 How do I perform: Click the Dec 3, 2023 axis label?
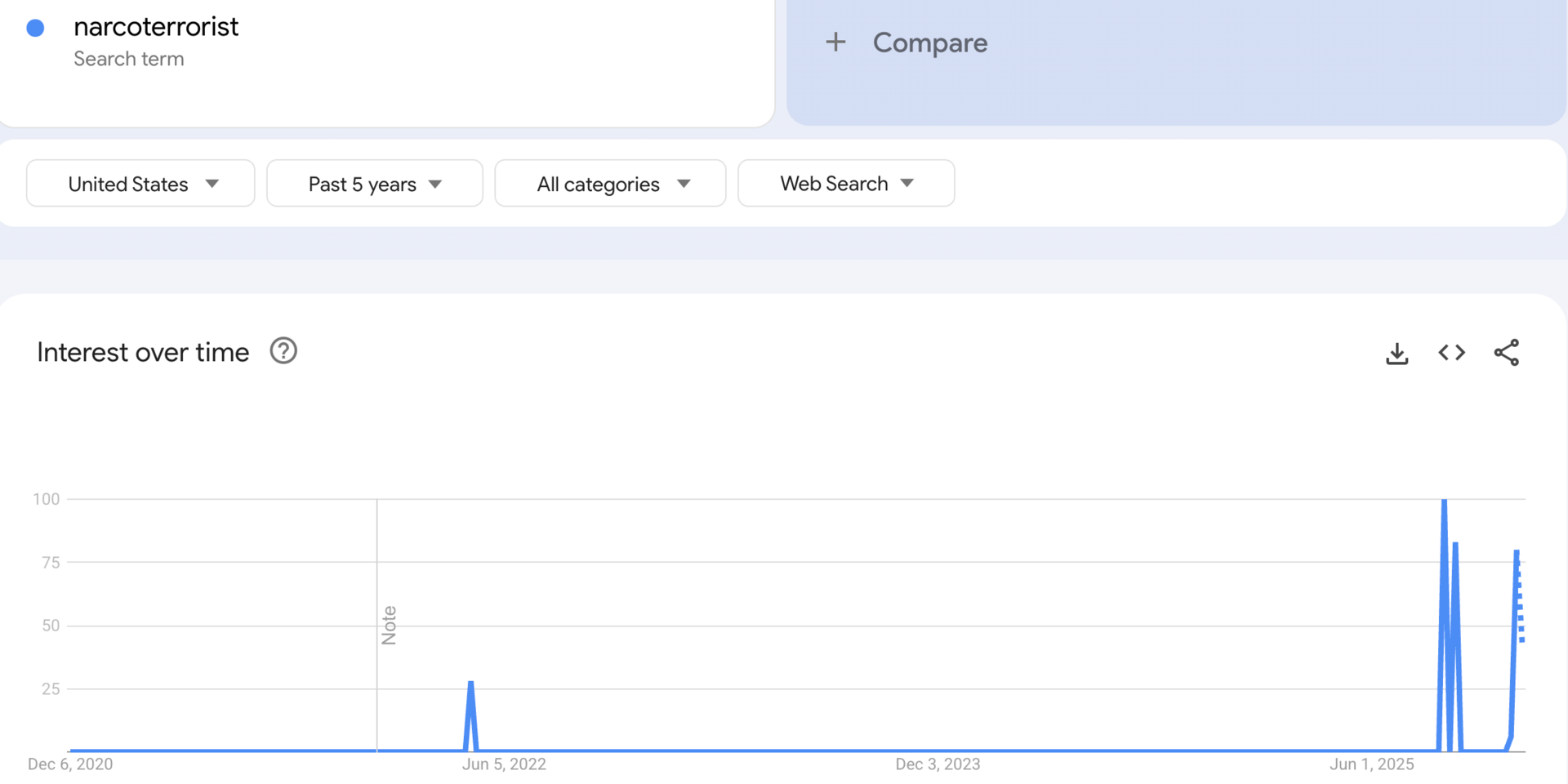pyautogui.click(x=938, y=764)
